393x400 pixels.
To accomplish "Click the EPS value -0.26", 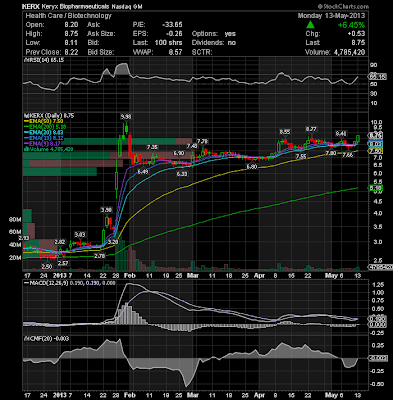I will pos(174,34).
